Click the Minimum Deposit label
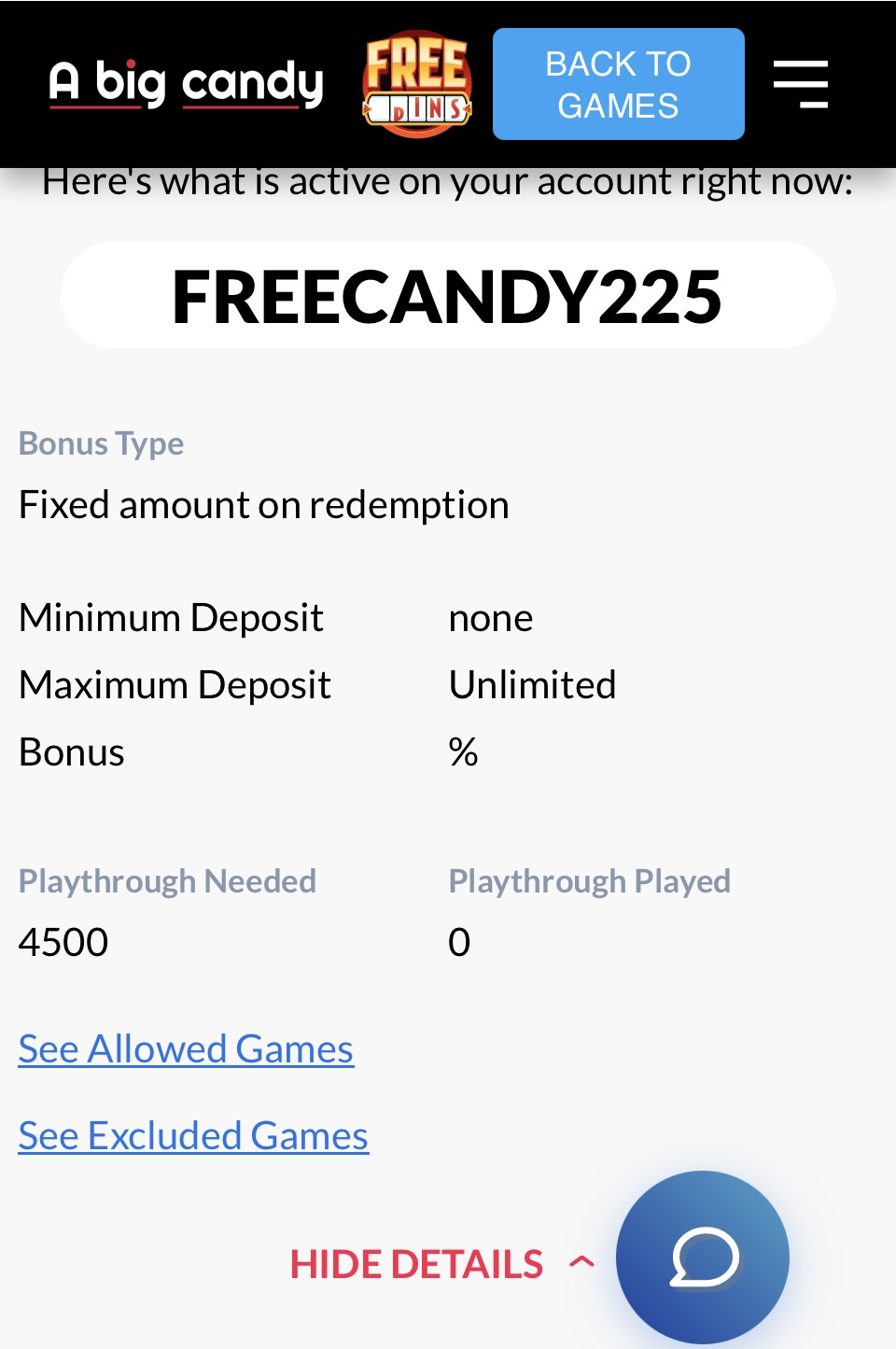896x1349 pixels. (172, 618)
